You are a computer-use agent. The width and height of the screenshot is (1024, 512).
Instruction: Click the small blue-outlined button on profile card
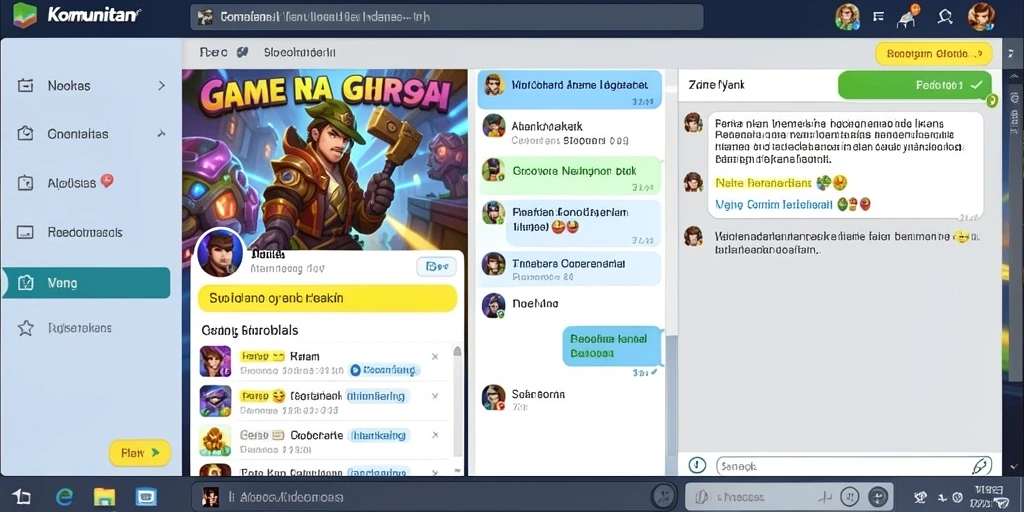pyautogui.click(x=436, y=266)
